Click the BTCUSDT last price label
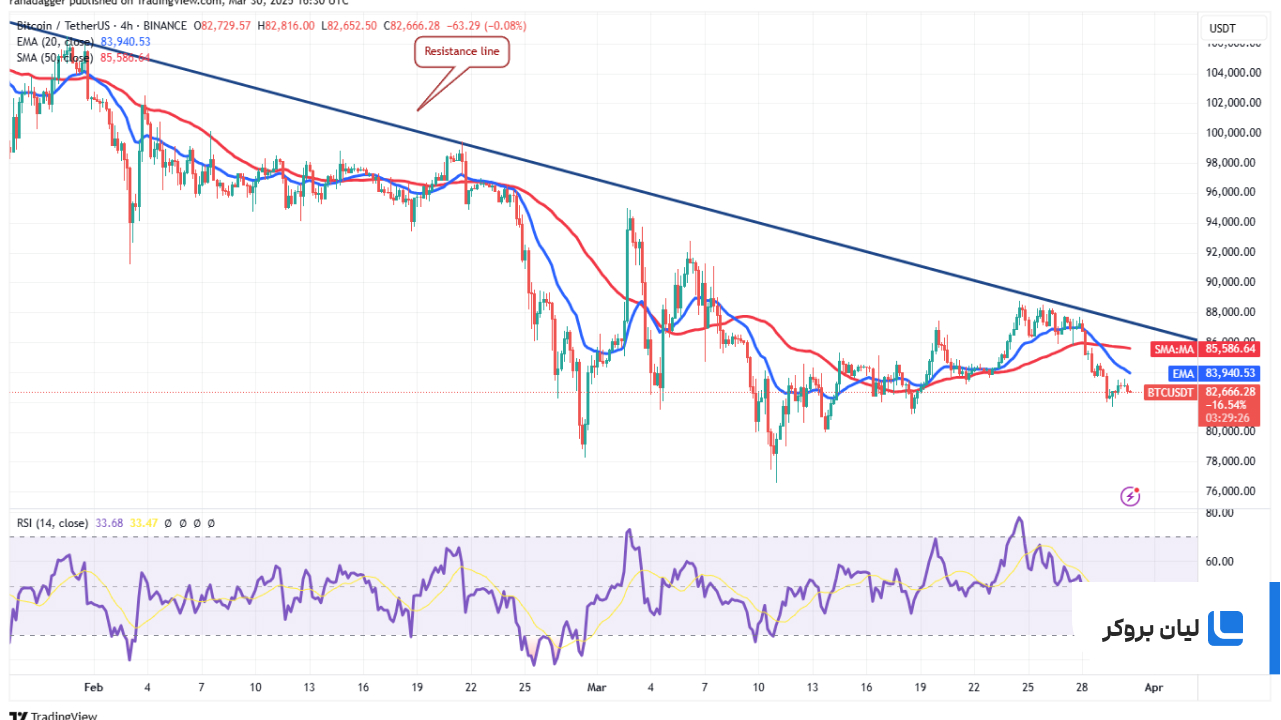The image size is (1281, 720). click(1170, 393)
